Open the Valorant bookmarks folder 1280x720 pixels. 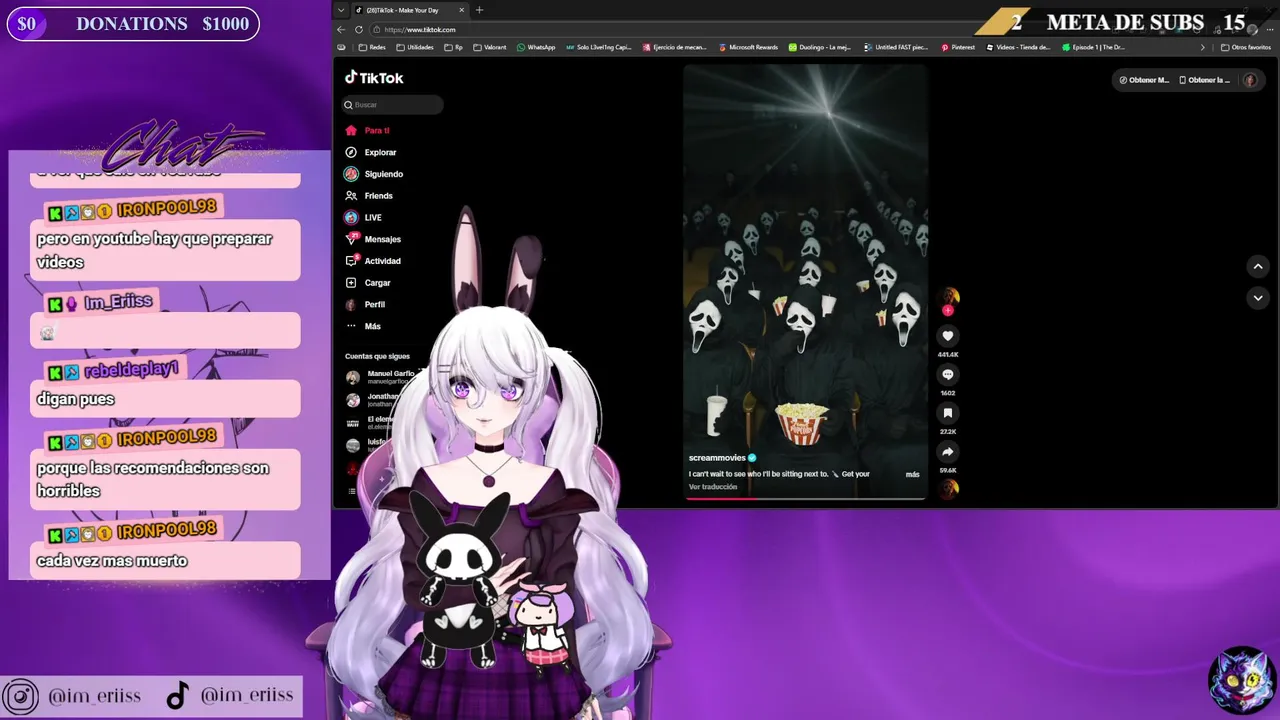coord(490,47)
